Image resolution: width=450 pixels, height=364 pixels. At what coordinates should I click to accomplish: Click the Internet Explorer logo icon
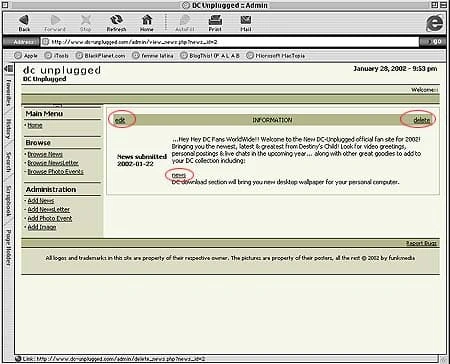435,23
